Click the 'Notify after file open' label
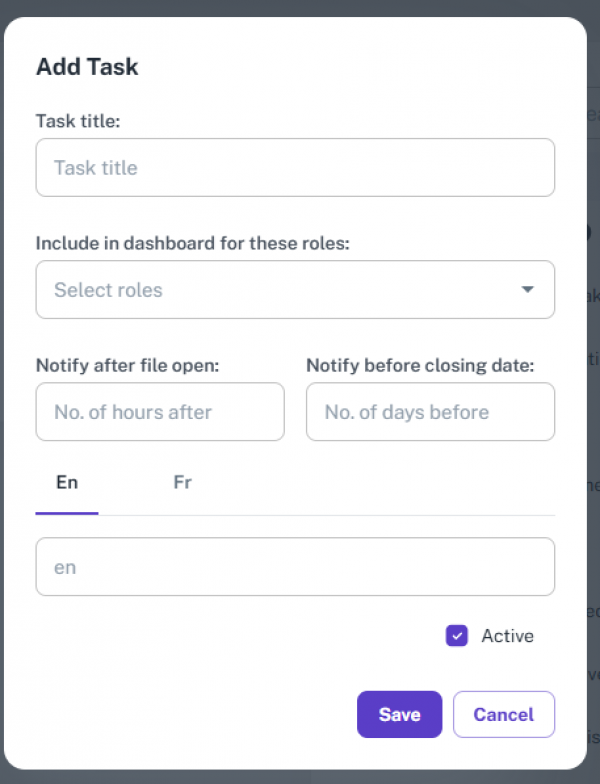The width and height of the screenshot is (600, 784). pyautogui.click(x=127, y=365)
